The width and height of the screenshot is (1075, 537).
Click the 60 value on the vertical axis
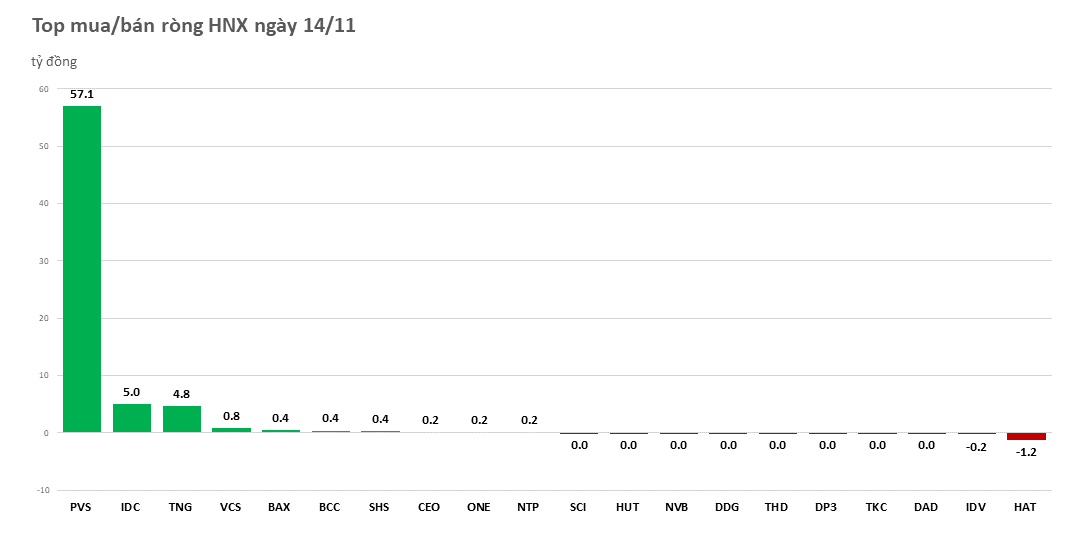[43, 89]
